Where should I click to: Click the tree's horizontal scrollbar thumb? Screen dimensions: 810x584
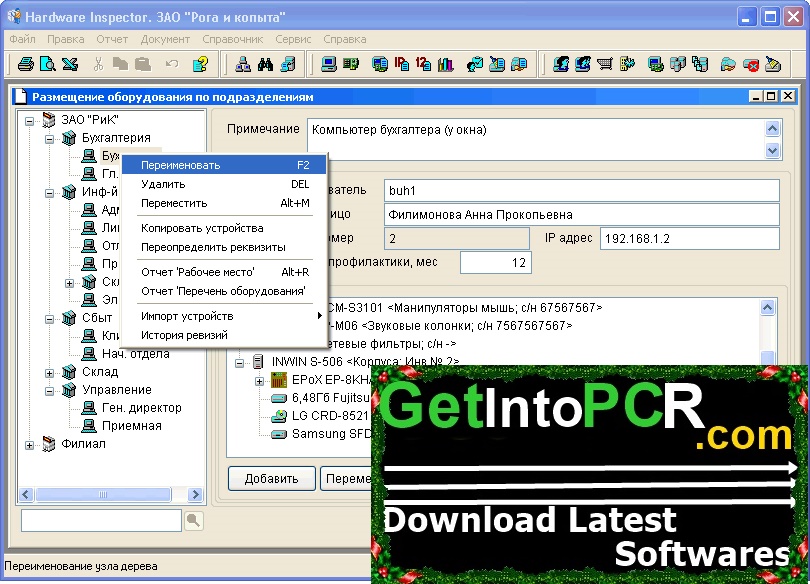tap(103, 495)
